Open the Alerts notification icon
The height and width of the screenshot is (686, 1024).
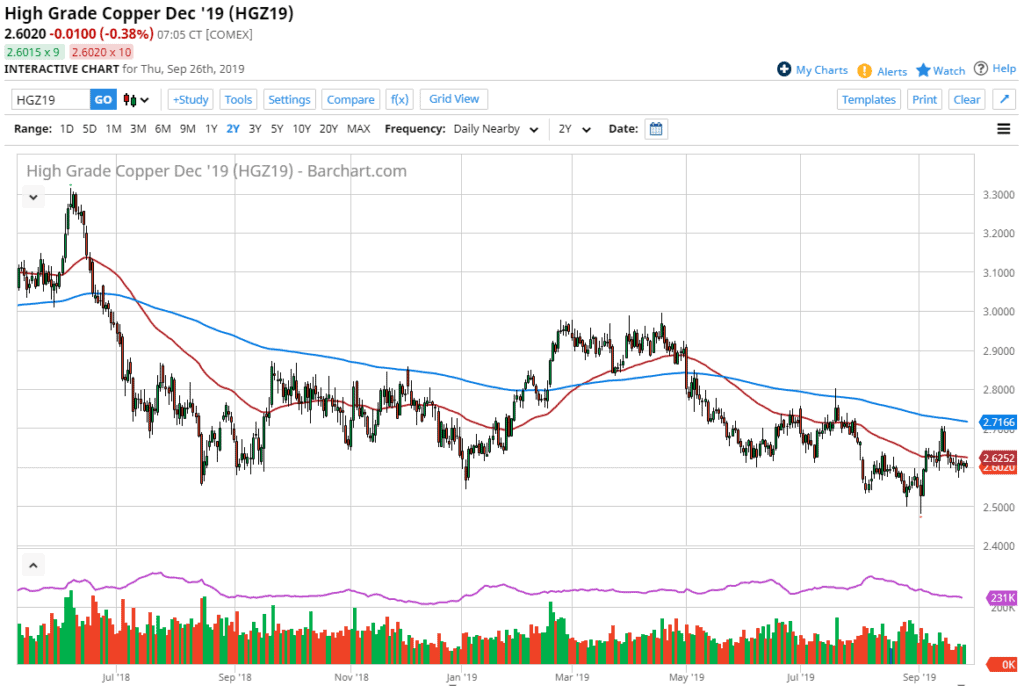point(867,71)
